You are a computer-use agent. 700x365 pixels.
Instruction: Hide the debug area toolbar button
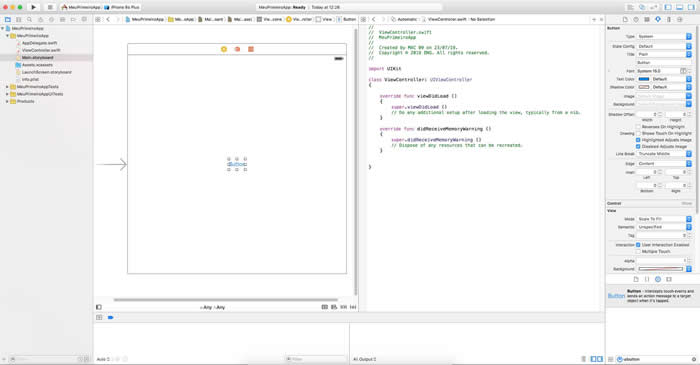(679, 7)
